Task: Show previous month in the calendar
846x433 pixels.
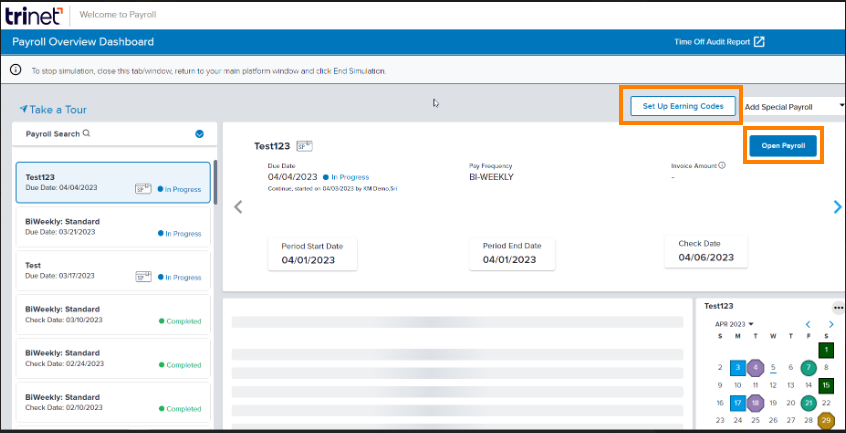Action: (808, 324)
